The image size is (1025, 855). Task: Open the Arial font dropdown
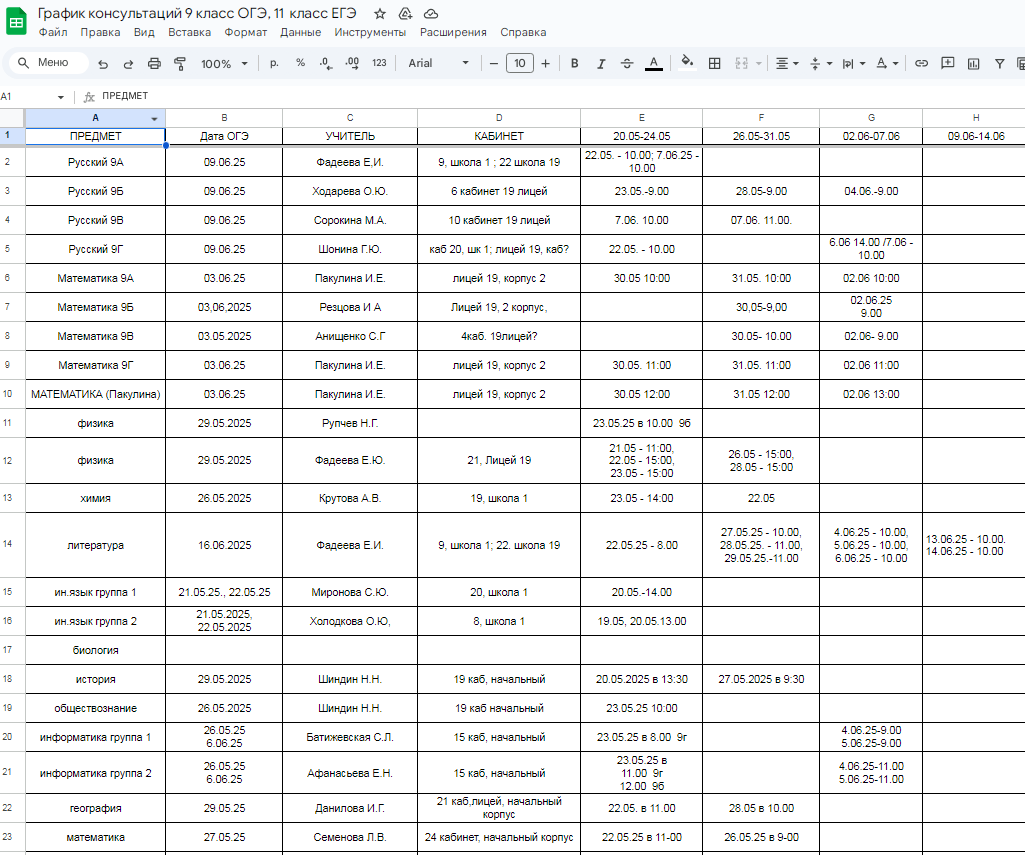click(x=438, y=63)
